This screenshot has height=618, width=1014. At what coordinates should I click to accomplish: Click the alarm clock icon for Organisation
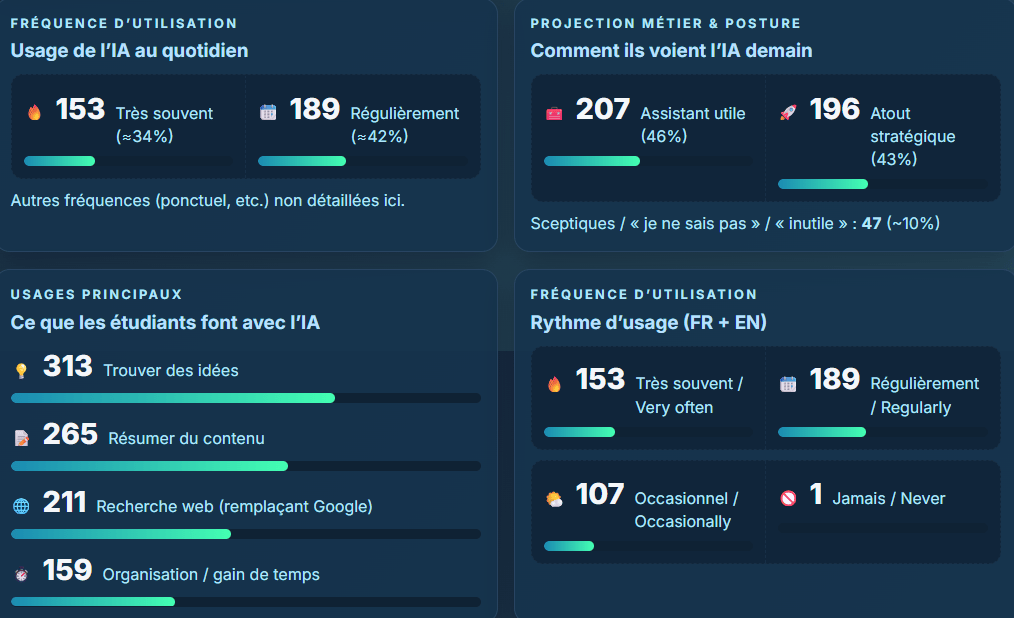[x=21, y=574]
